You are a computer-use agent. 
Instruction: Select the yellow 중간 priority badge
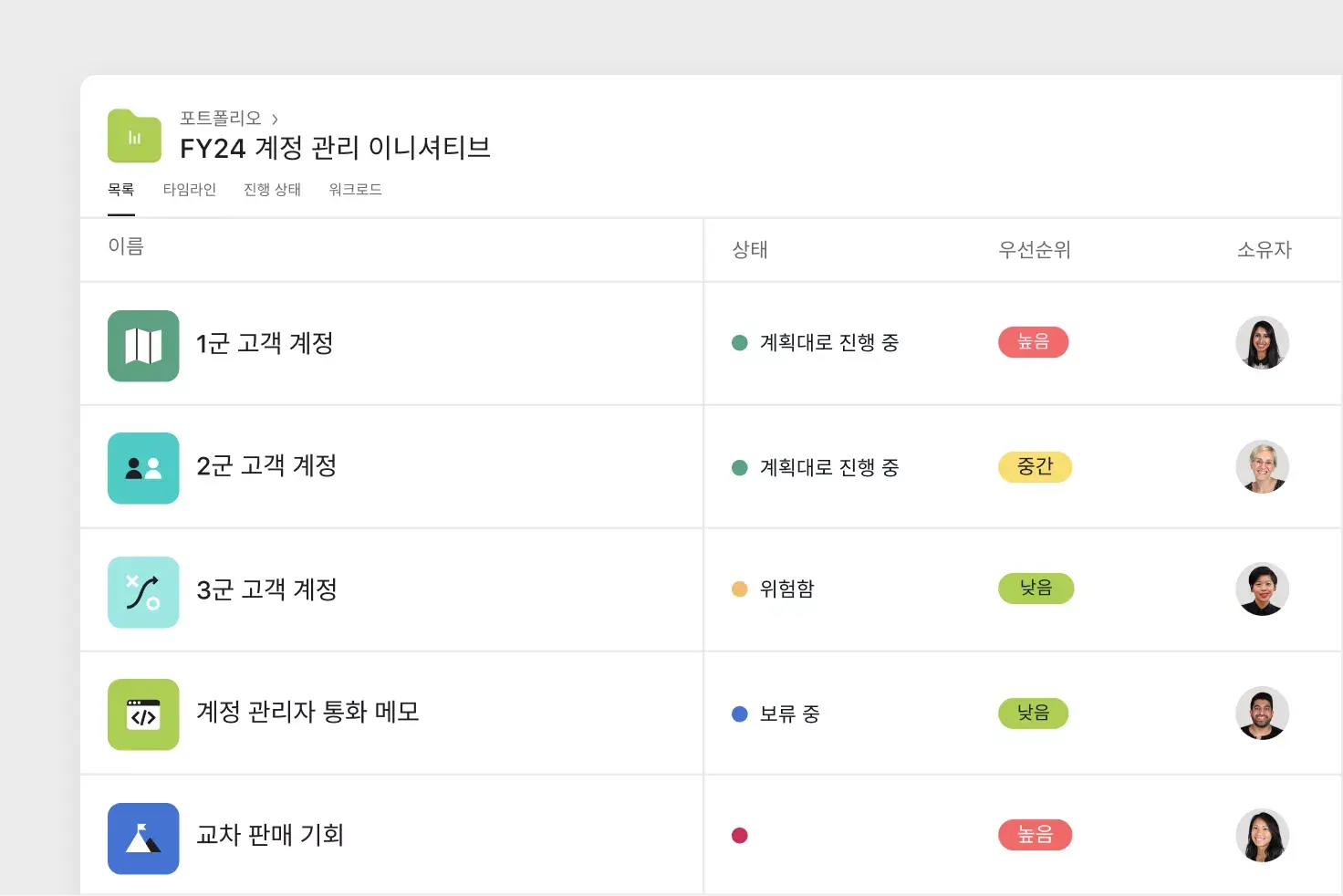click(x=1035, y=467)
